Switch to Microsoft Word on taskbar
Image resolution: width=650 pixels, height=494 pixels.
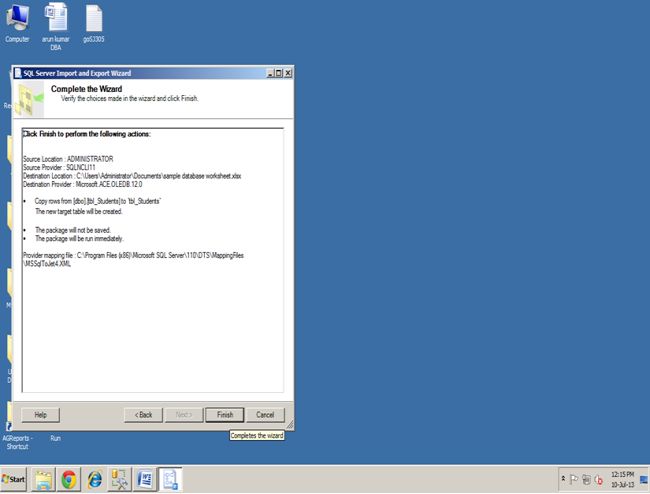145,479
